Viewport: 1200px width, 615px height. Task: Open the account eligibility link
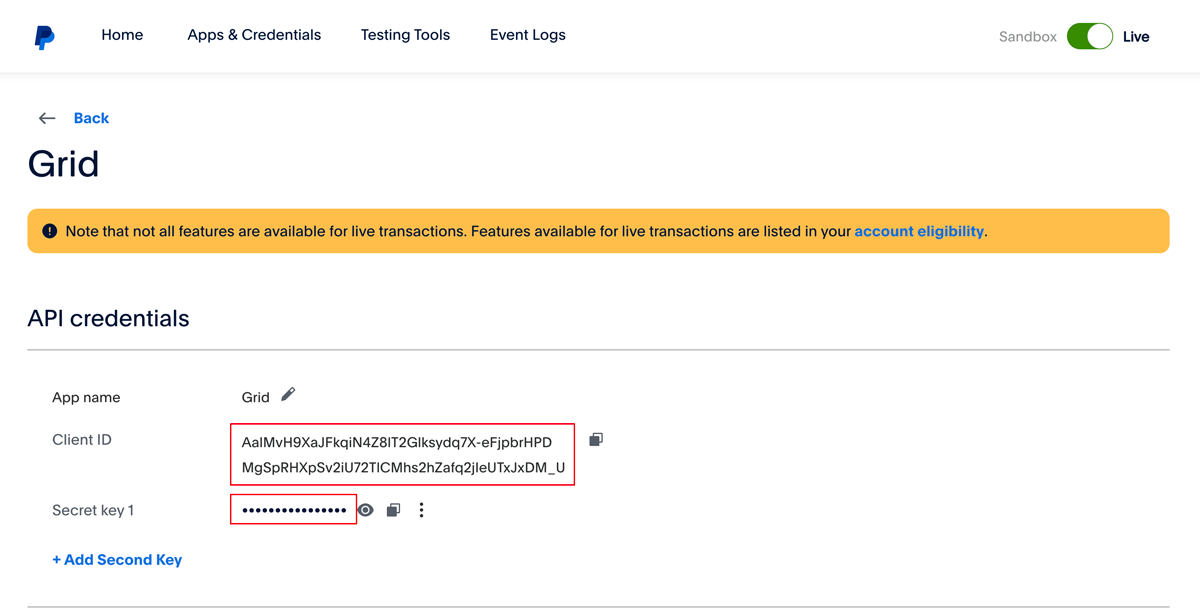coord(919,231)
